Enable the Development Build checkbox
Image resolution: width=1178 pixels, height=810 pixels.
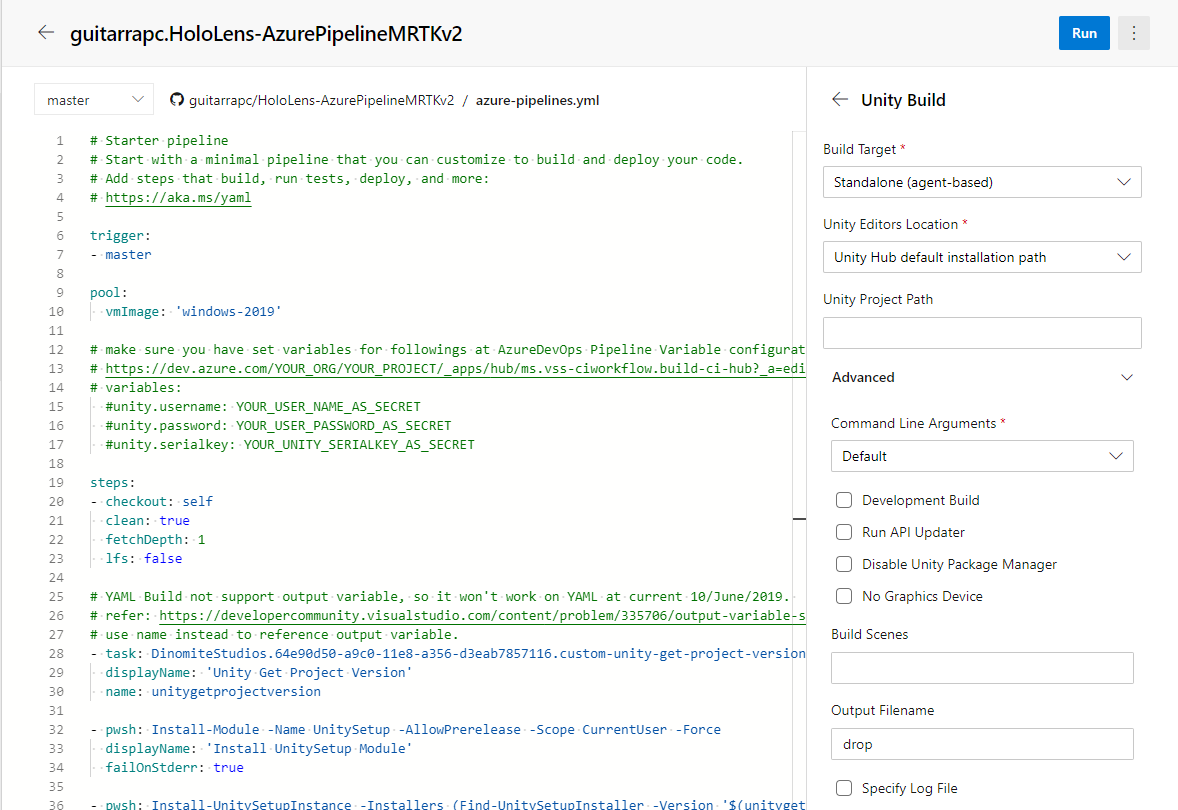[x=844, y=500]
